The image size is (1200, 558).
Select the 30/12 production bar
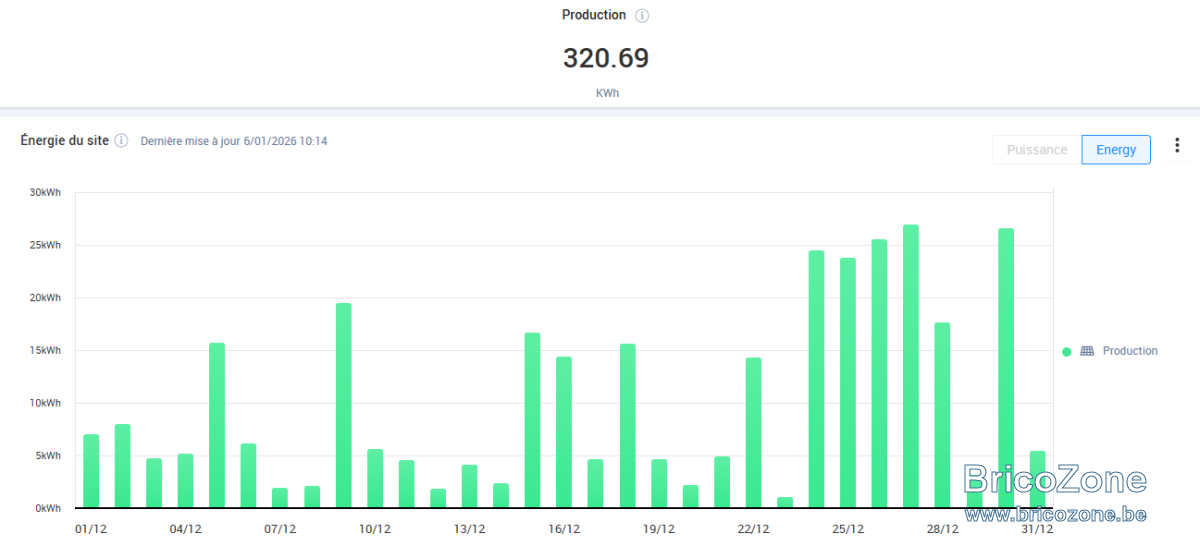1006,368
